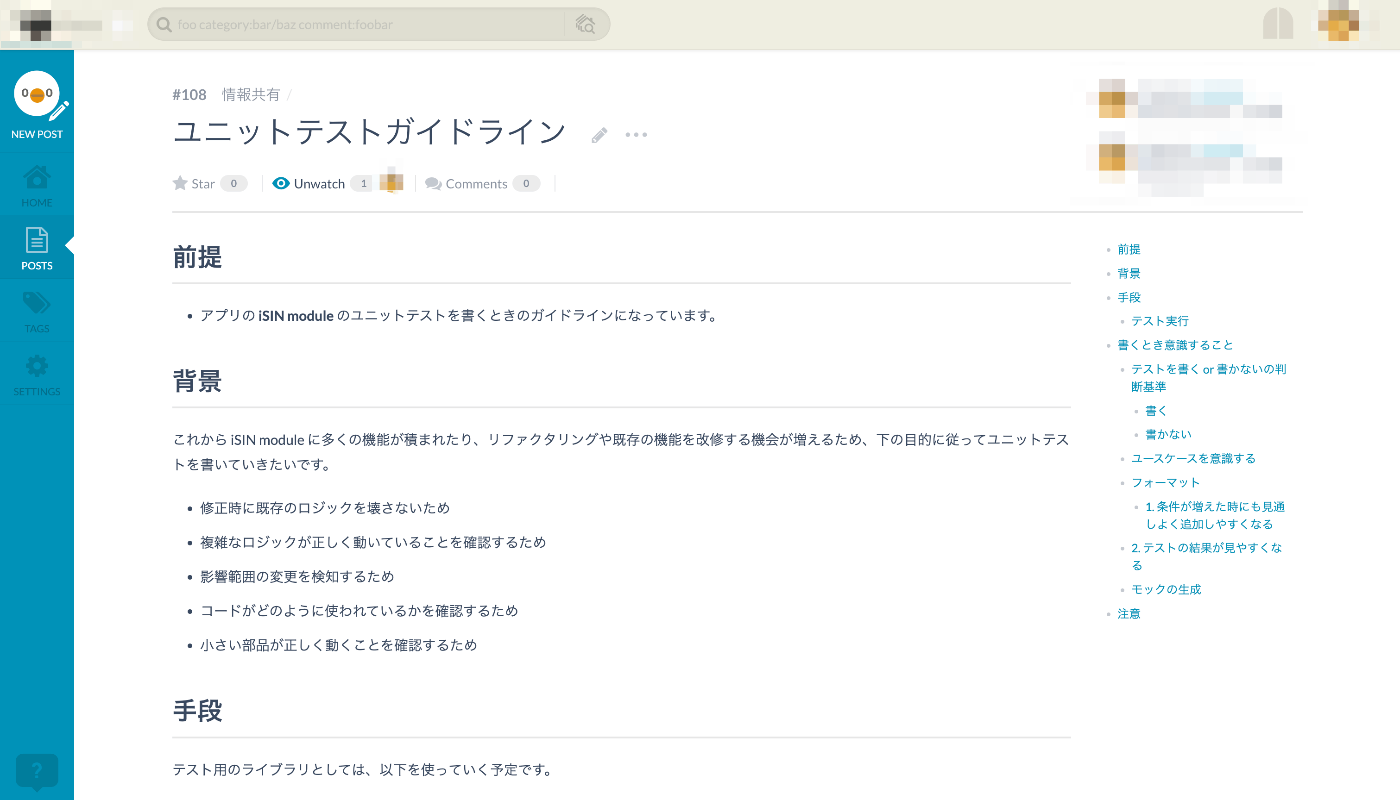Image resolution: width=1400 pixels, height=800 pixels.
Task: Open the help bubble at bottom left
Action: (37, 772)
